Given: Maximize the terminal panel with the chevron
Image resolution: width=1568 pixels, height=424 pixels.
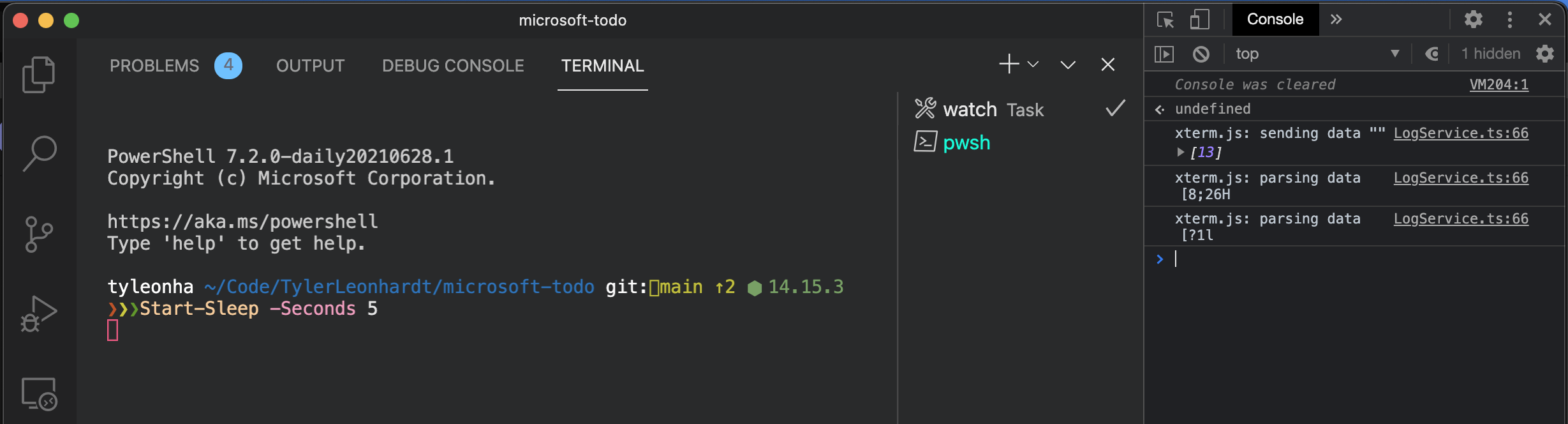Looking at the screenshot, I should click(1068, 64).
